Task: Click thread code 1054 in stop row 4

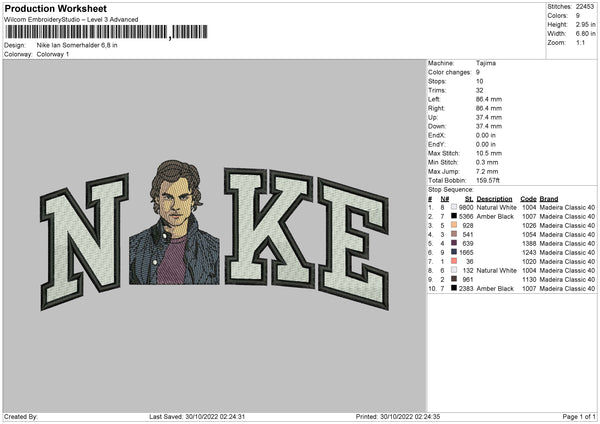Action: (529, 235)
